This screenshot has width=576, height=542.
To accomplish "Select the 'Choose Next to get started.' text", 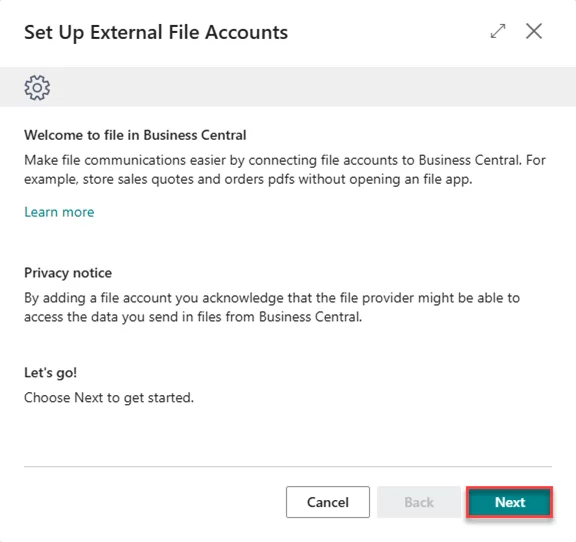I will (109, 398).
